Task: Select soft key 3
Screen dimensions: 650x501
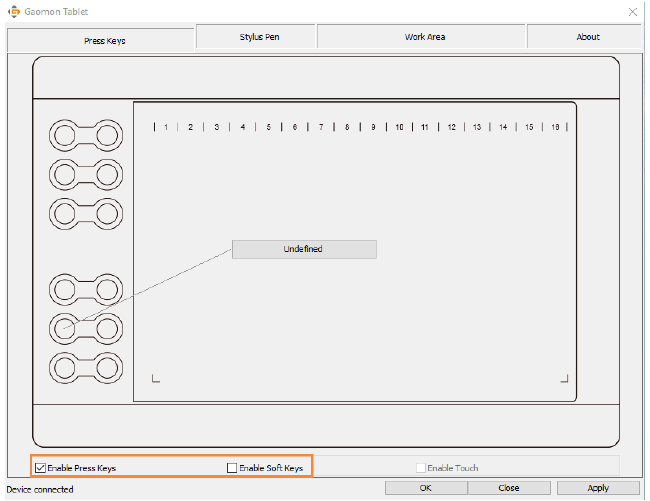Action: [x=216, y=127]
